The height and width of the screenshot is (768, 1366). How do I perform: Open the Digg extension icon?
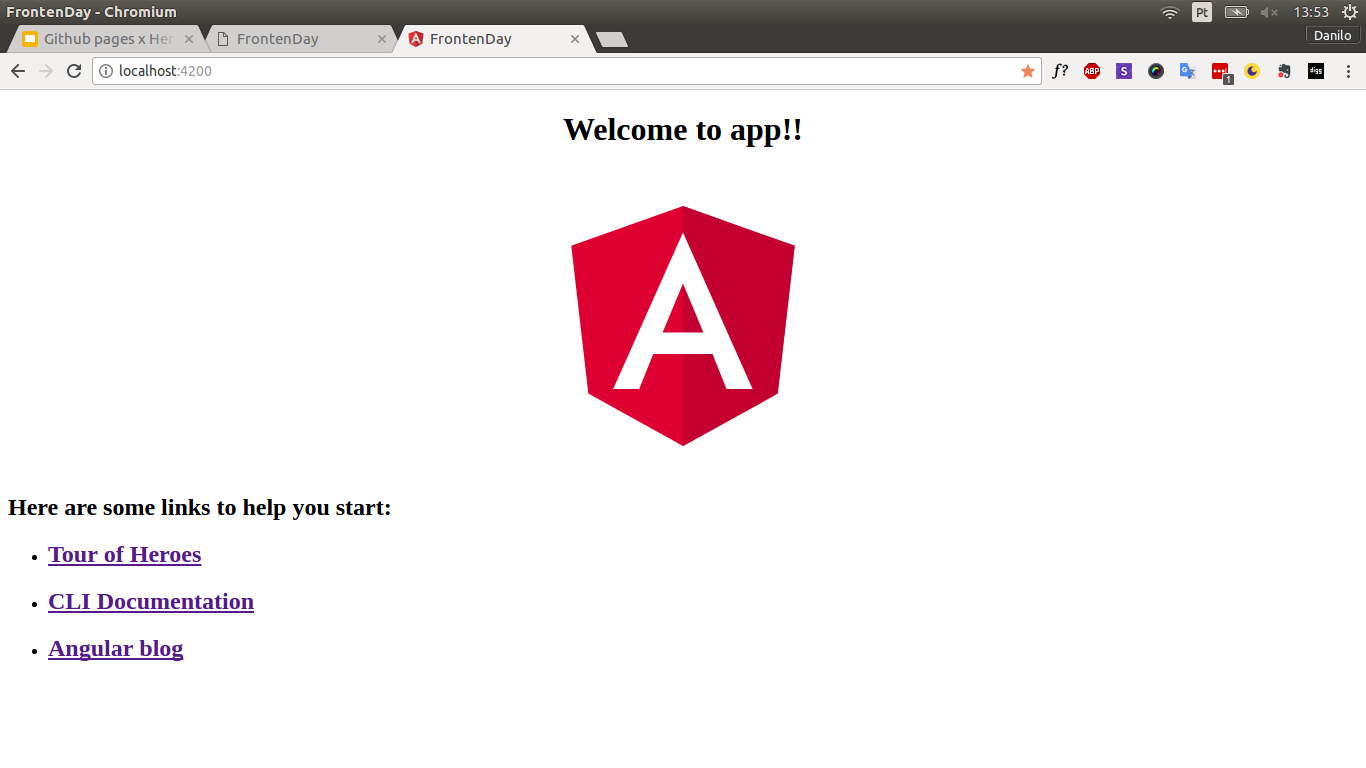[x=1316, y=71]
